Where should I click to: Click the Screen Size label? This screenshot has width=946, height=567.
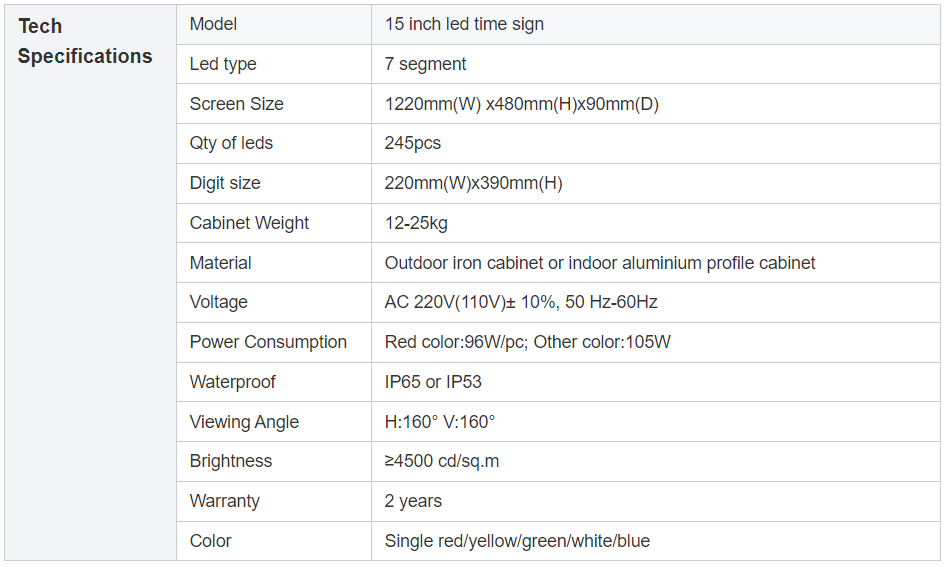pyautogui.click(x=236, y=104)
